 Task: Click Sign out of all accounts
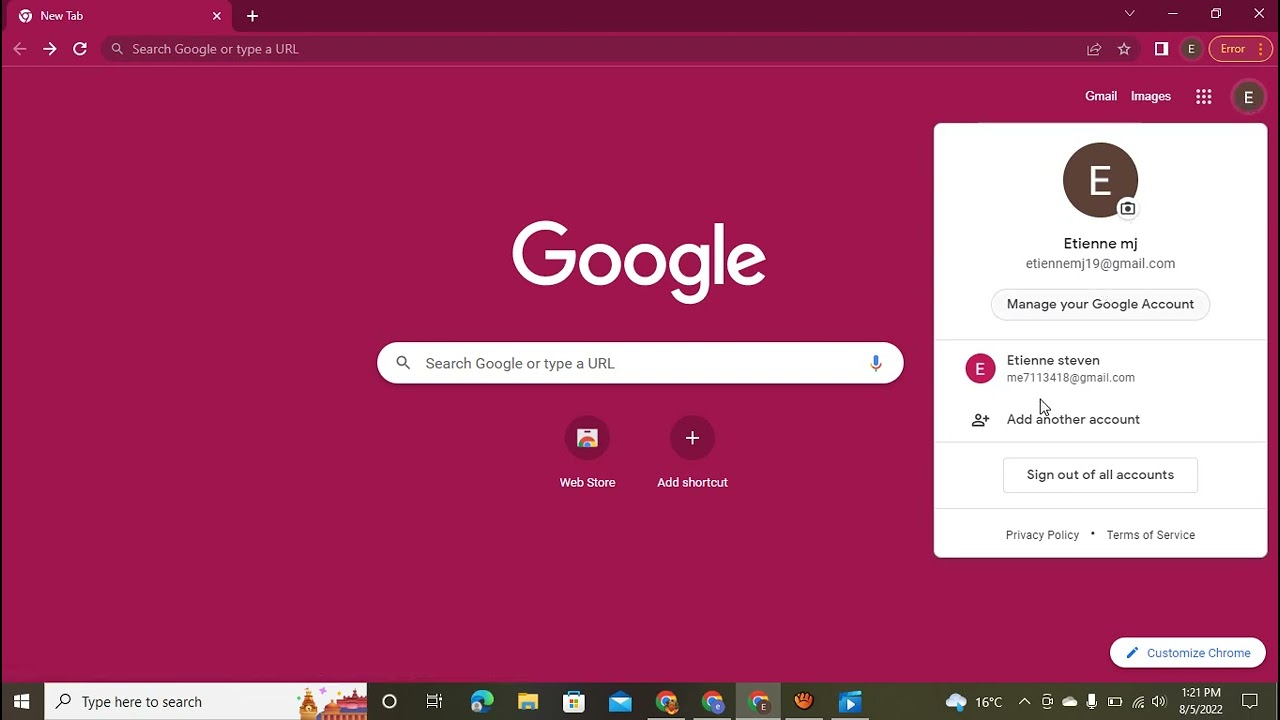pos(1100,475)
